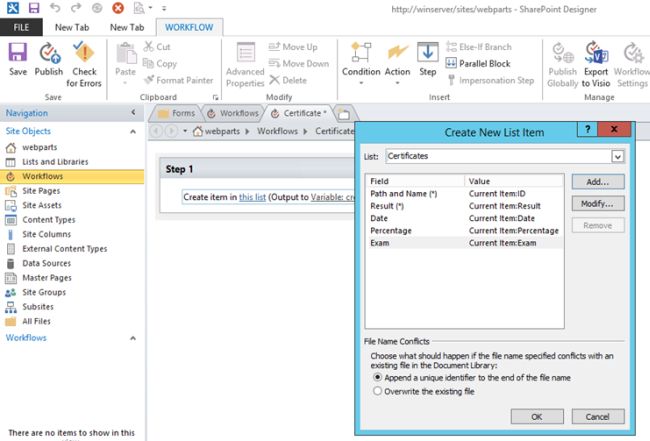Click the Variable output link
The width and height of the screenshot is (650, 441).
point(333,197)
